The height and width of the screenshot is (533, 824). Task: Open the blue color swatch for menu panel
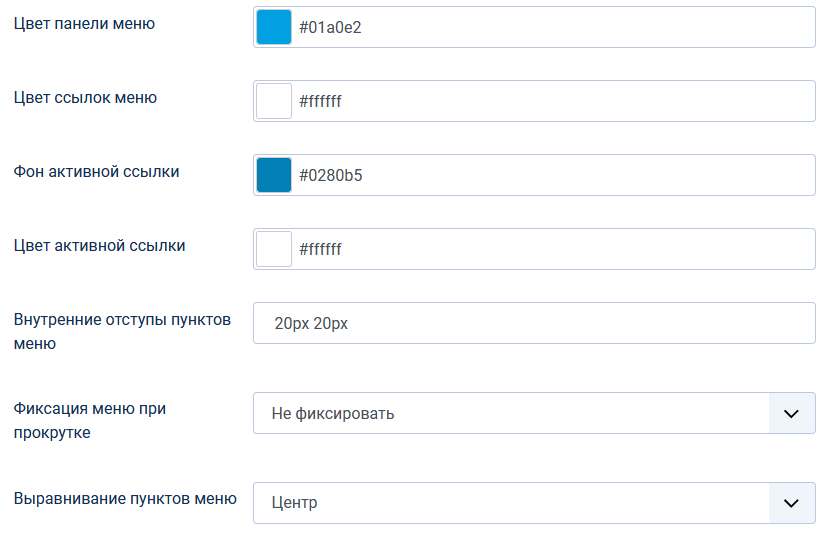pos(274,27)
